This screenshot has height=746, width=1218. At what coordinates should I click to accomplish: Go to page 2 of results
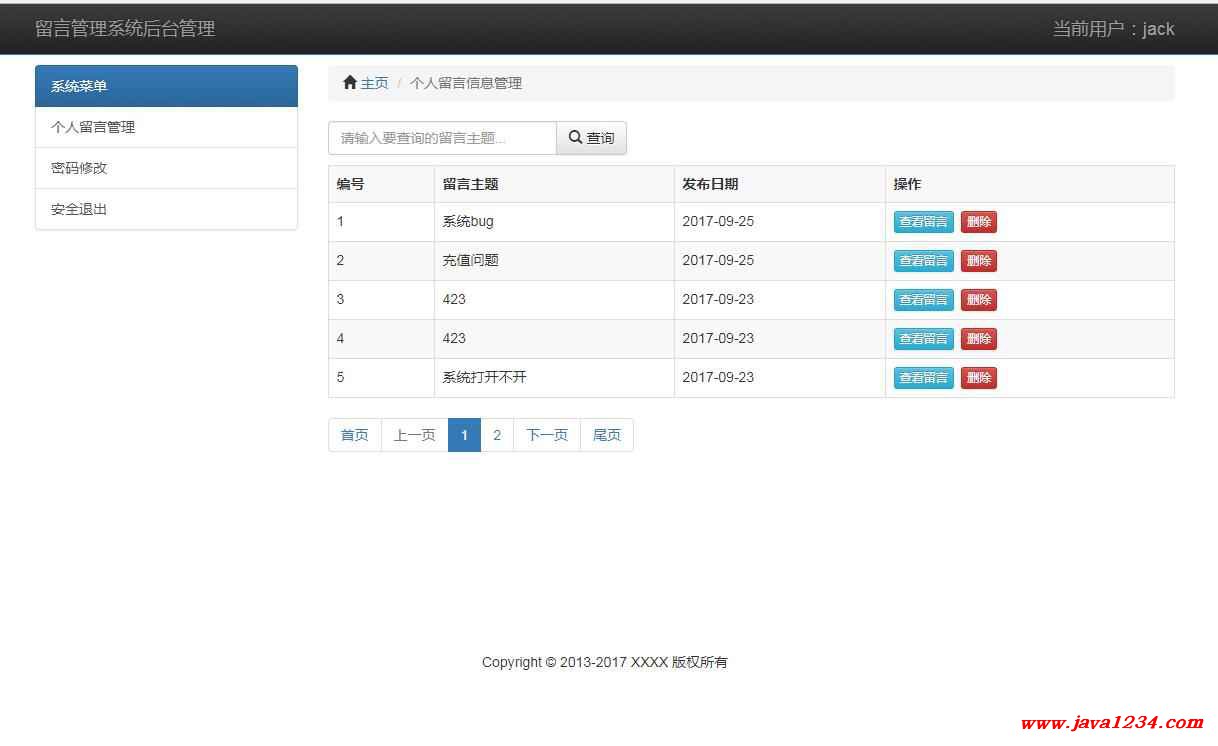pos(497,435)
